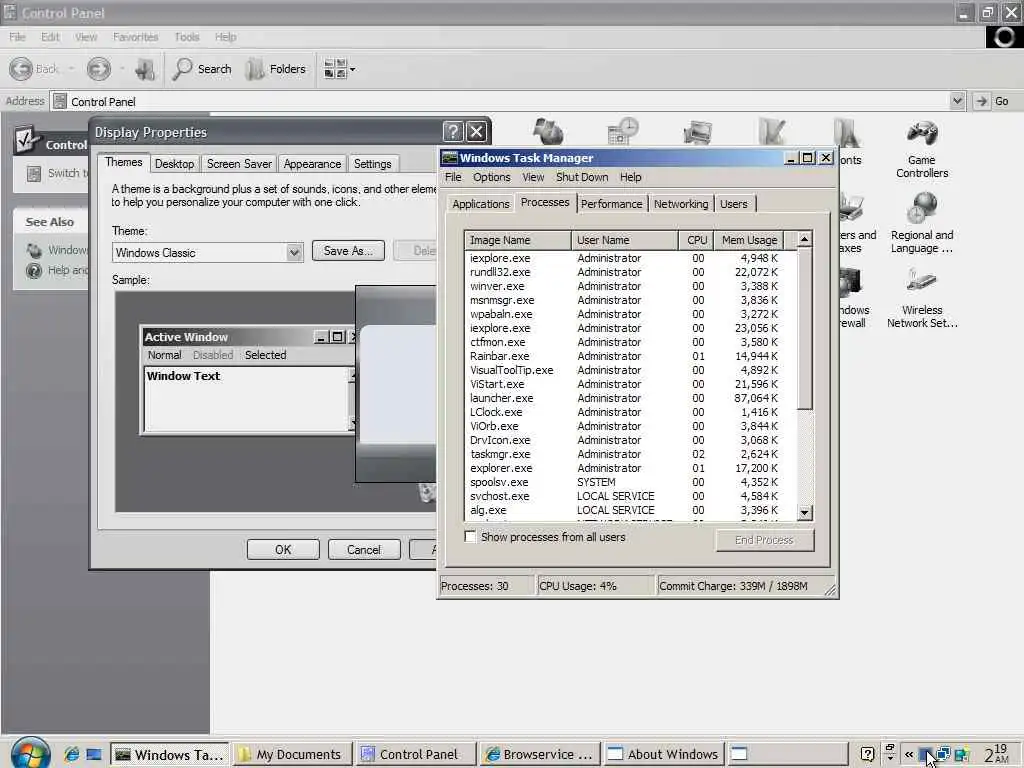The width and height of the screenshot is (1024, 768).
Task: Switch to the Users tab
Action: point(733,204)
